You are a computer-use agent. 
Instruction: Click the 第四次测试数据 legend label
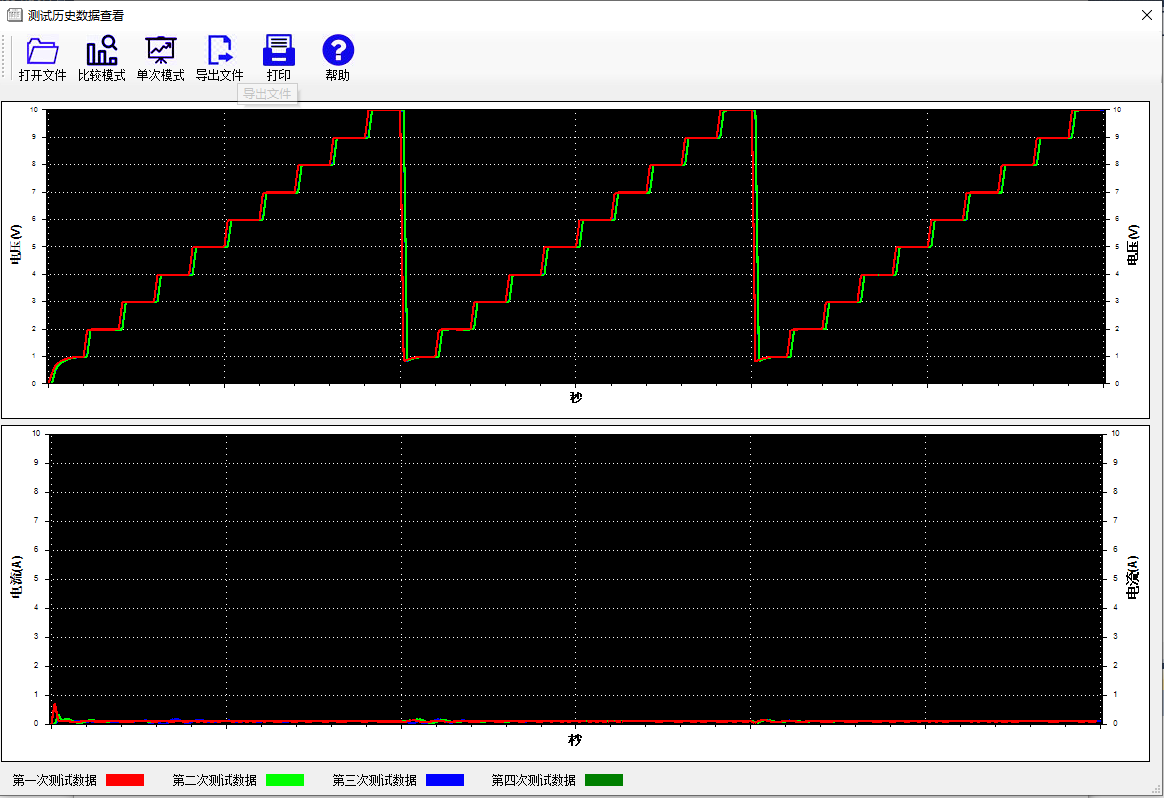tap(533, 780)
